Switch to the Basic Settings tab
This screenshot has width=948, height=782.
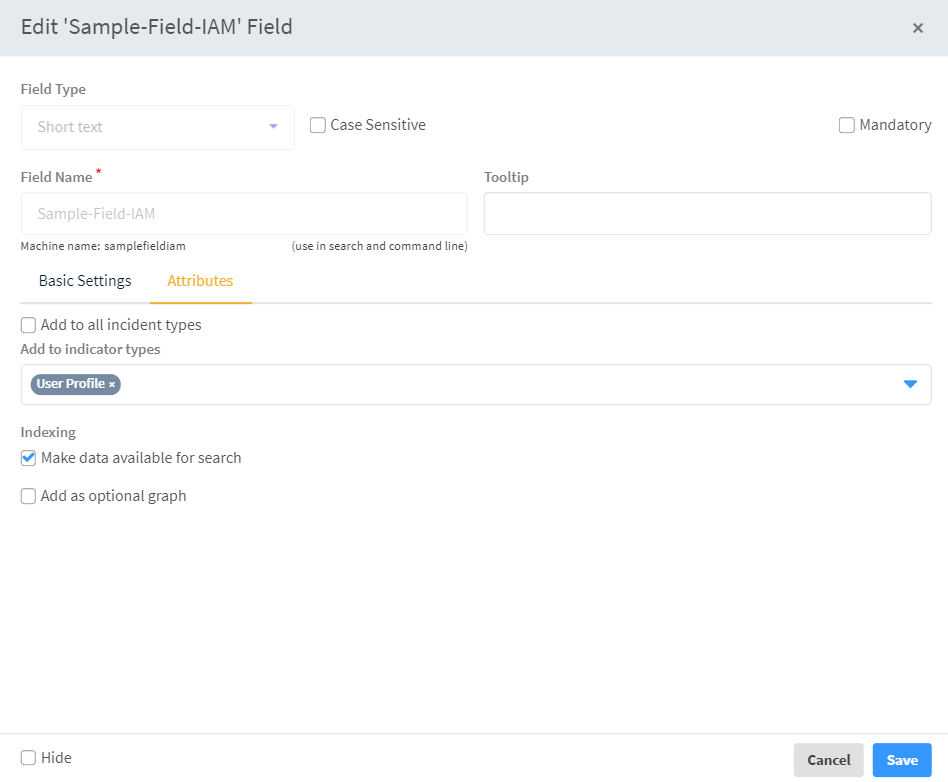[84, 280]
